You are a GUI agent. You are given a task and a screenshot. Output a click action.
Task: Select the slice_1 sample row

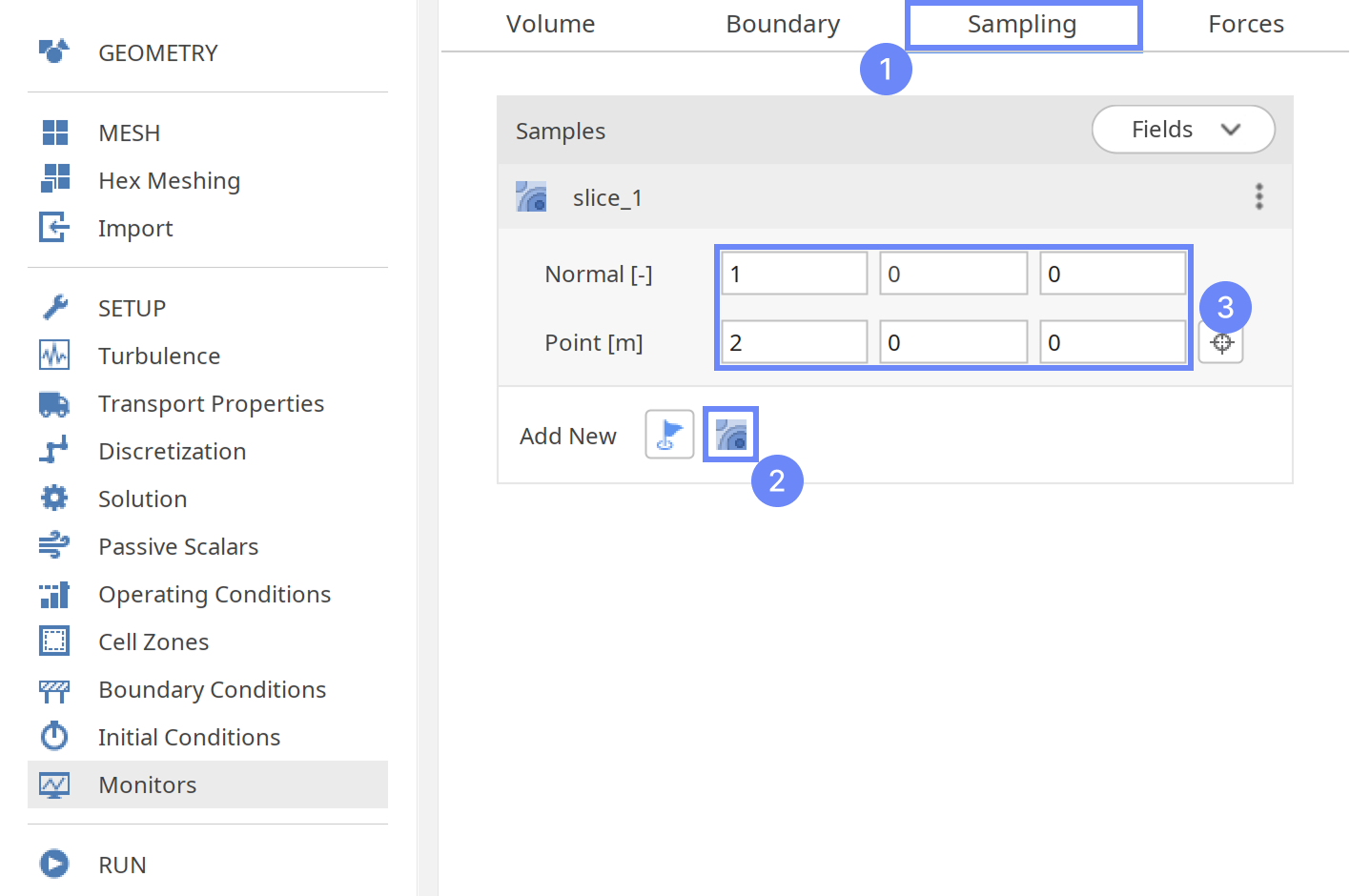pos(607,198)
